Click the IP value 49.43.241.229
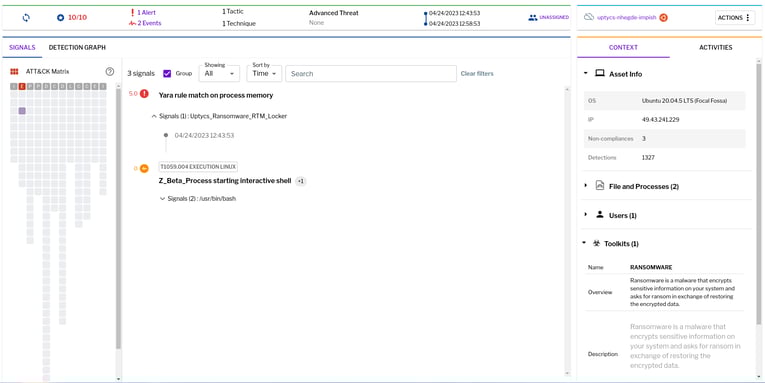The width and height of the screenshot is (765, 383). [661, 120]
